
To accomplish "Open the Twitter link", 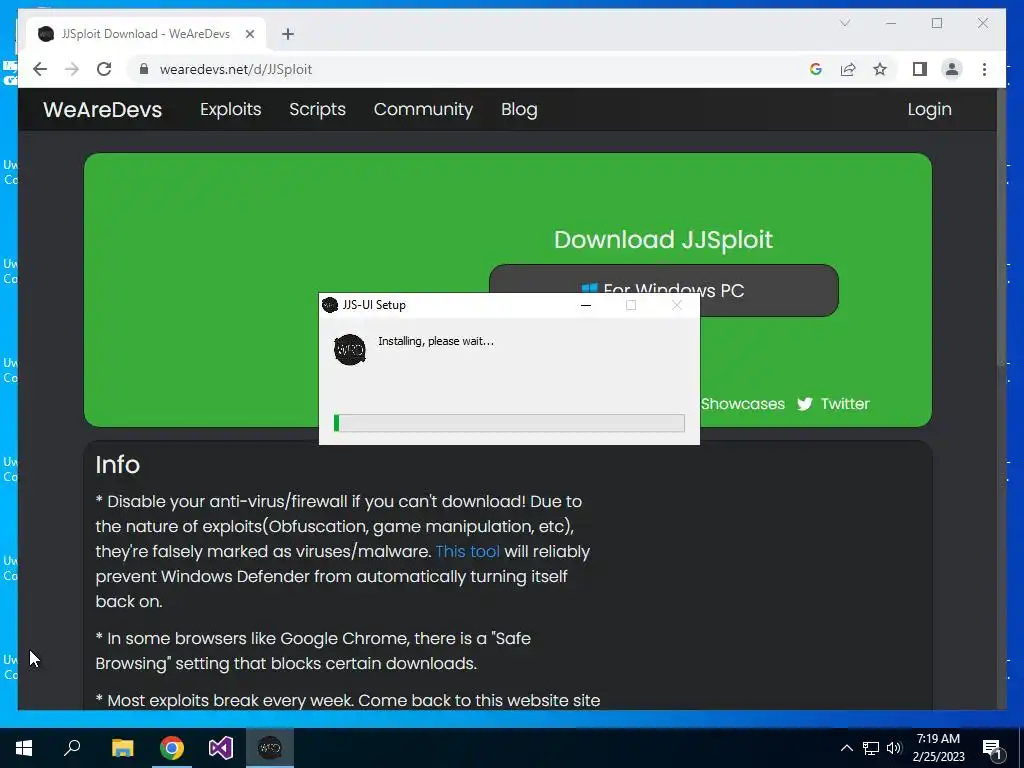I will tap(845, 404).
